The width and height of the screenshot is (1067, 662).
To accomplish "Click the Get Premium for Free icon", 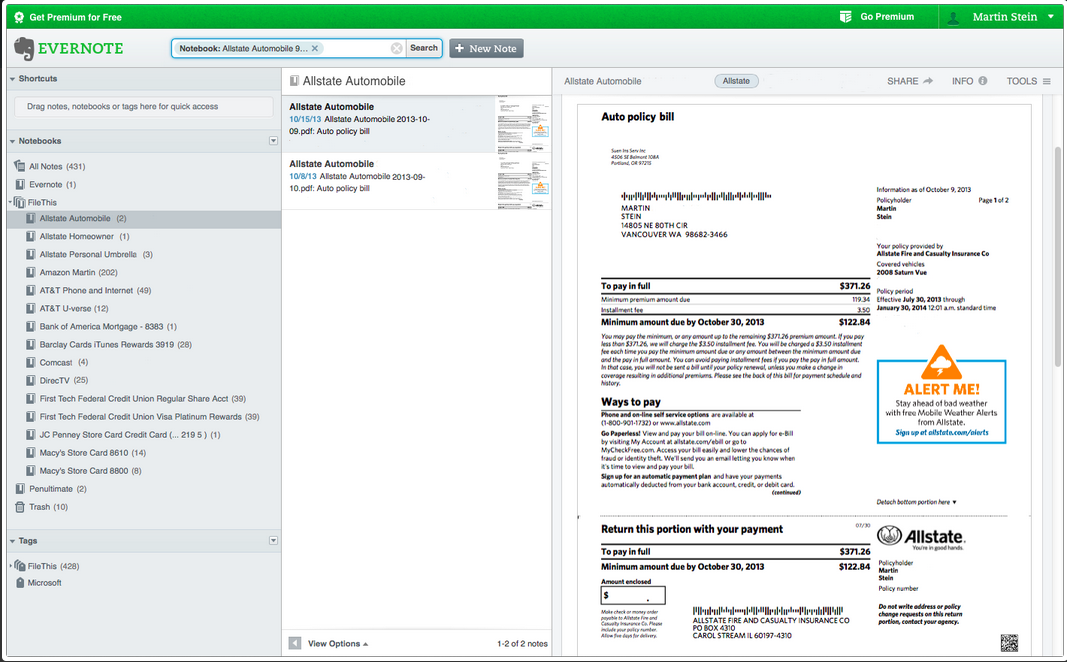I will click(19, 17).
